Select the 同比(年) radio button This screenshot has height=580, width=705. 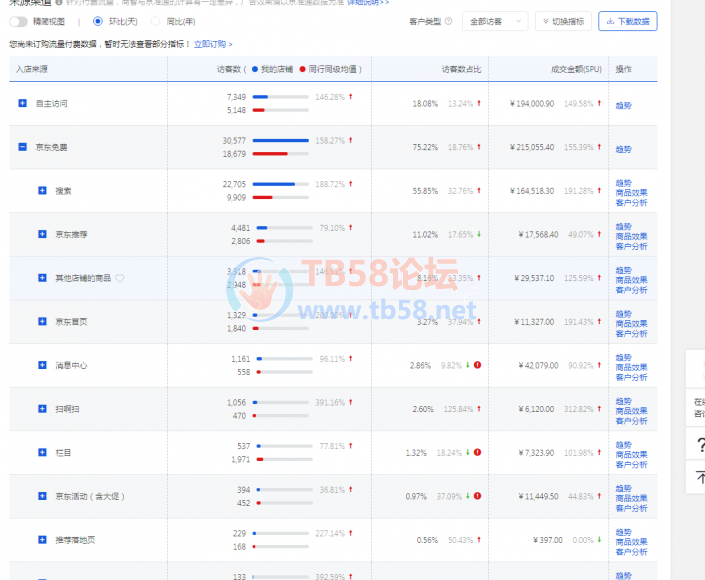tap(155, 21)
